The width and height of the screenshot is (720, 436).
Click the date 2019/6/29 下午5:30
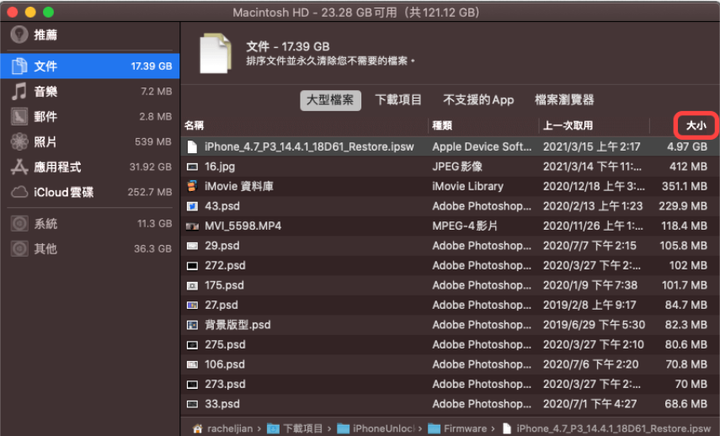coord(594,325)
